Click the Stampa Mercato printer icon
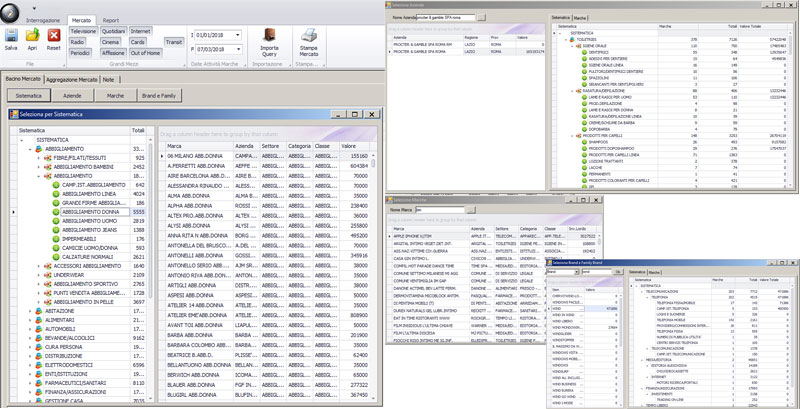Image resolution: width=800 pixels, height=409 pixels. point(310,37)
